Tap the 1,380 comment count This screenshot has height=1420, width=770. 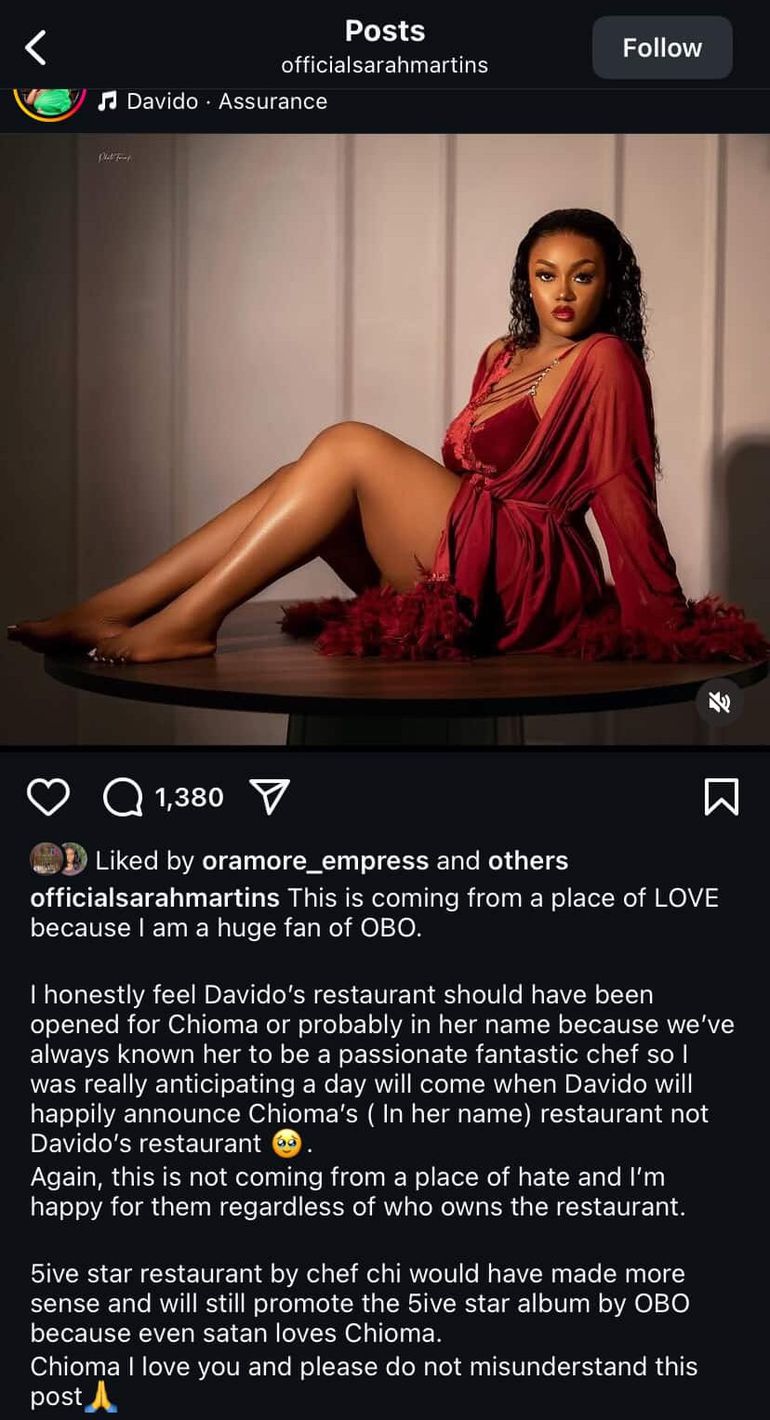pos(189,797)
